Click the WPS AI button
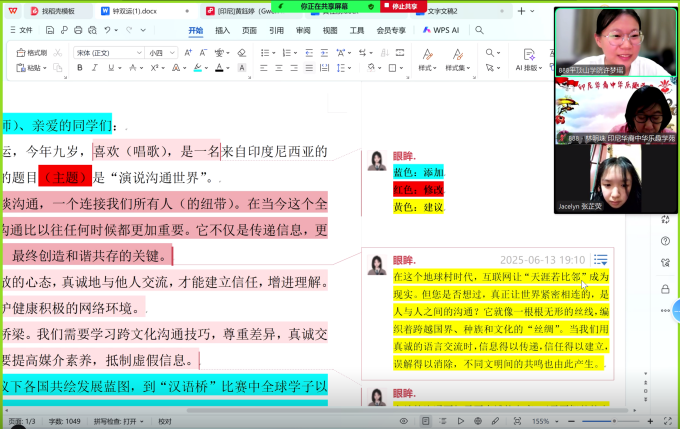 (441, 30)
